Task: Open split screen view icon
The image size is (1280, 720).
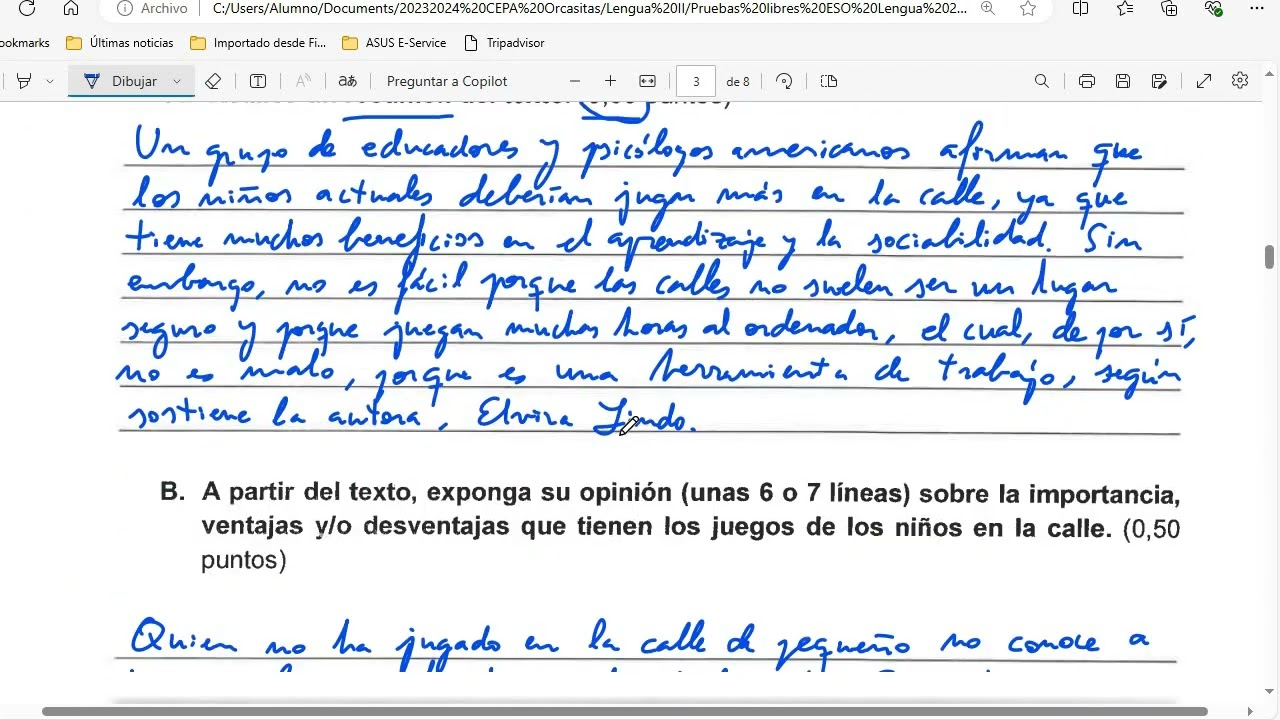Action: (1080, 8)
